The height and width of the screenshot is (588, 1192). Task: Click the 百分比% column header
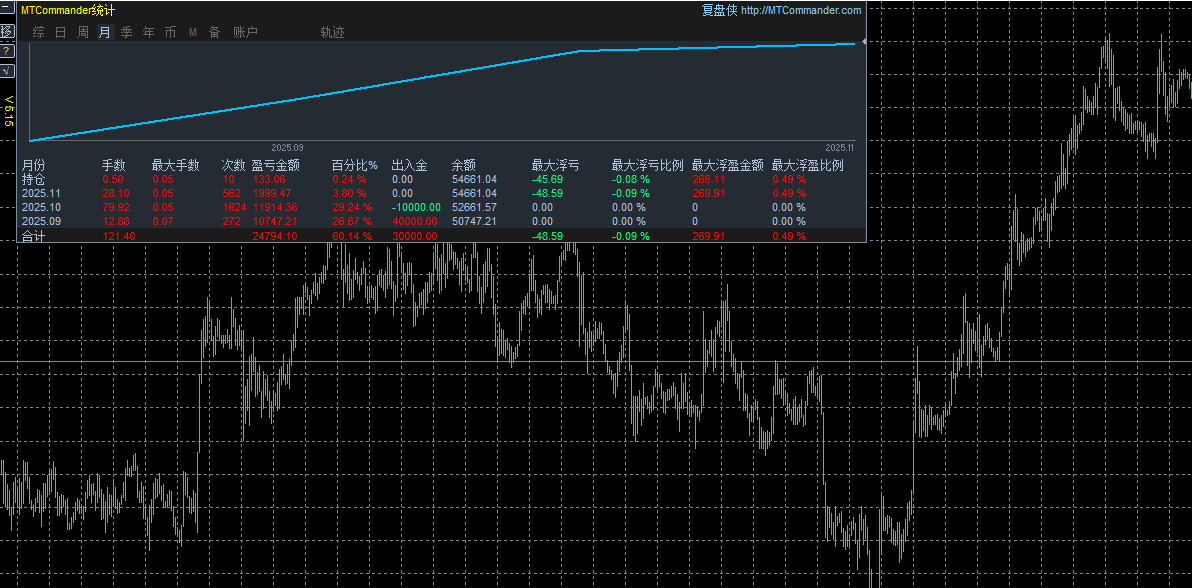pos(354,165)
